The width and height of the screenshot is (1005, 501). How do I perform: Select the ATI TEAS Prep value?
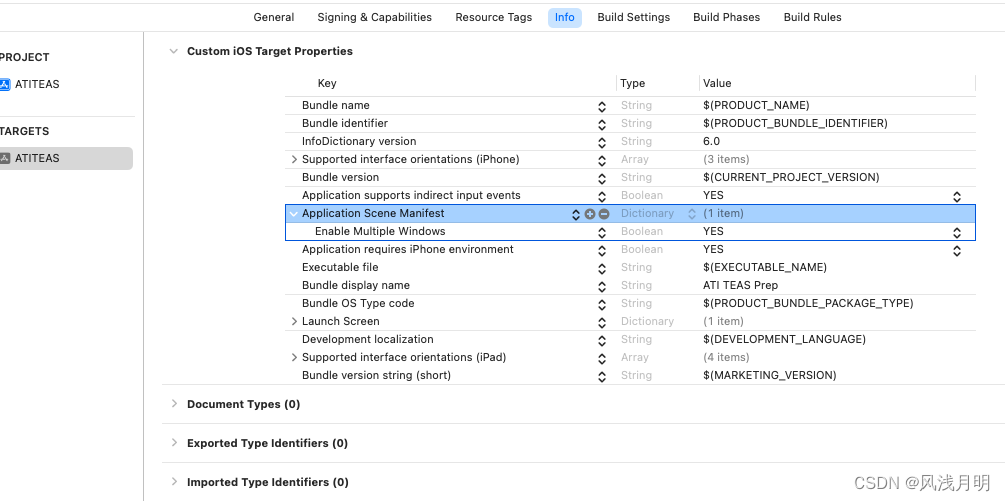(x=740, y=285)
